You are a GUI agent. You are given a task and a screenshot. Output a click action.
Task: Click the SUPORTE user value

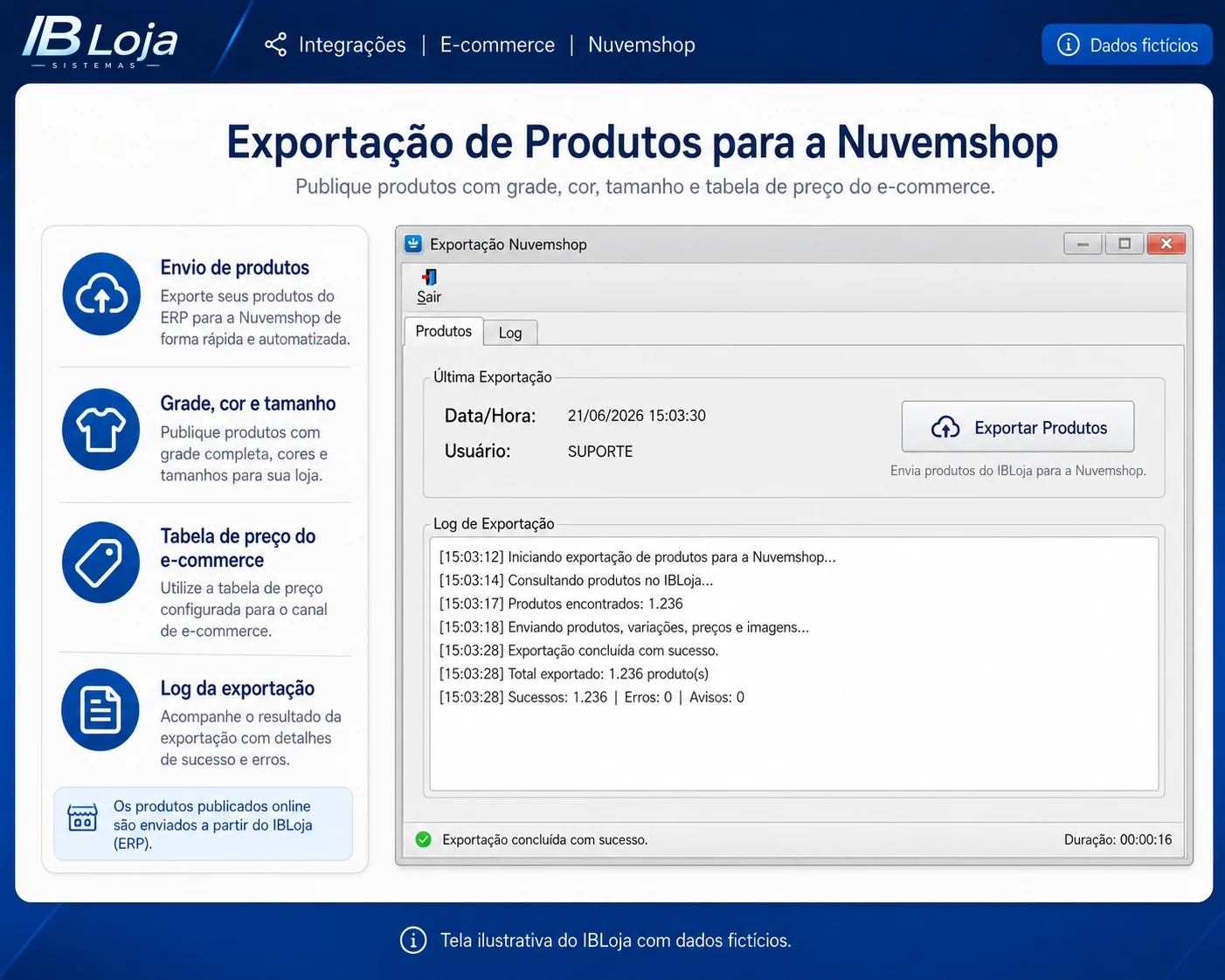pyautogui.click(x=600, y=452)
